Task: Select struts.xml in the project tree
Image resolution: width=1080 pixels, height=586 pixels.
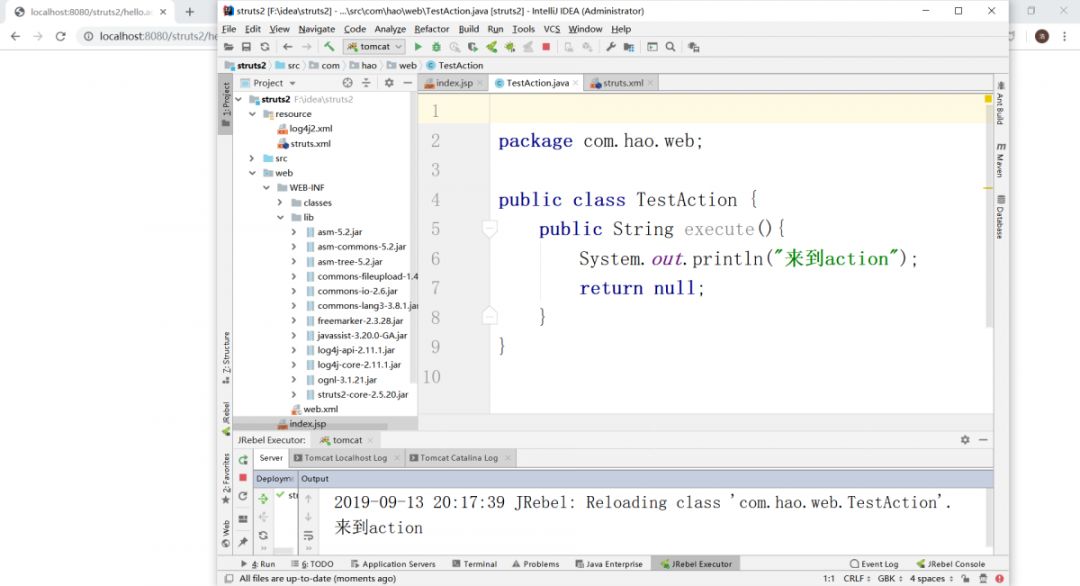Action: click(304, 143)
